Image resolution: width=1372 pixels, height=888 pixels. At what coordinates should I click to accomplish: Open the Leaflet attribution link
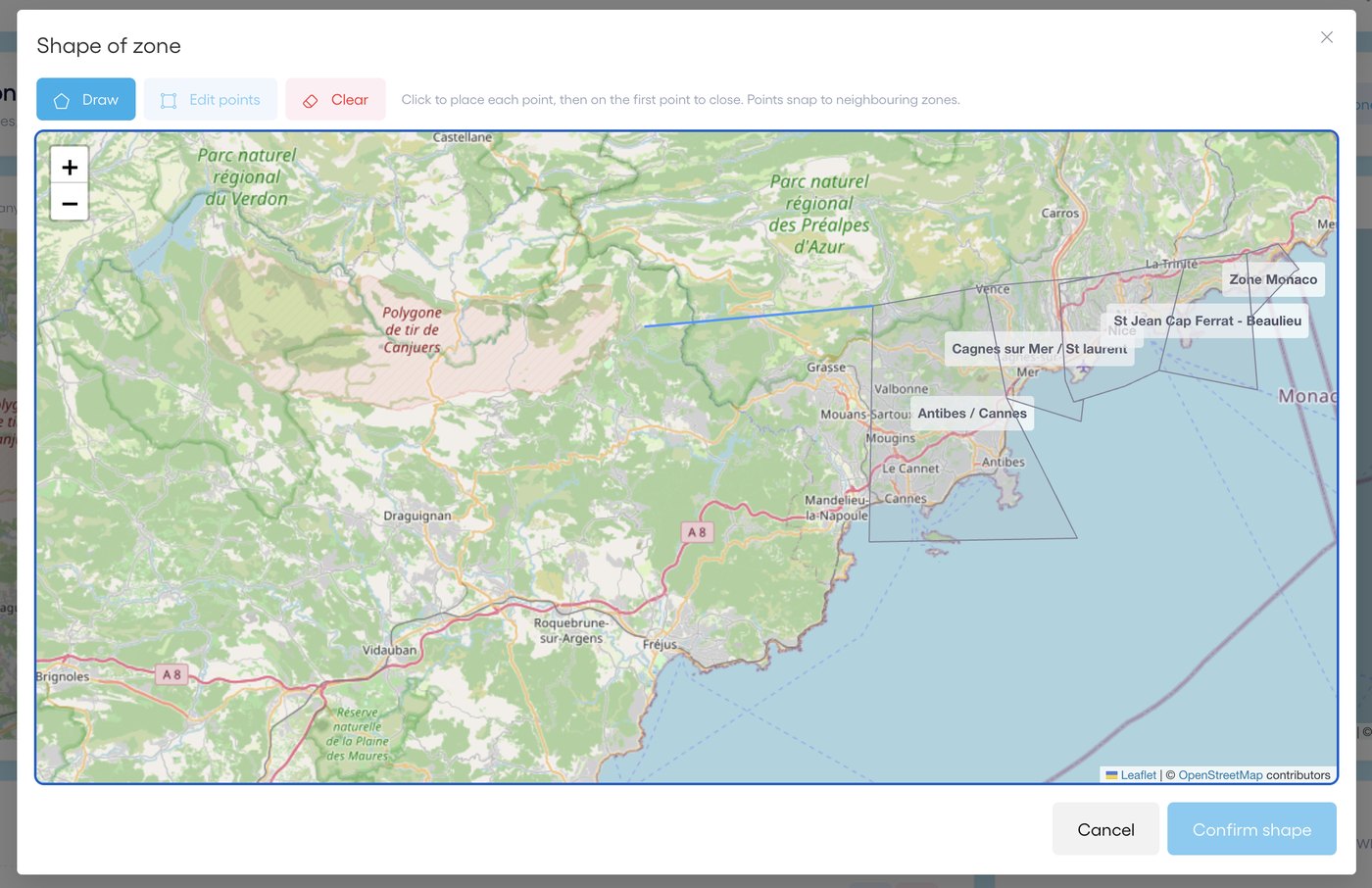[x=1138, y=775]
